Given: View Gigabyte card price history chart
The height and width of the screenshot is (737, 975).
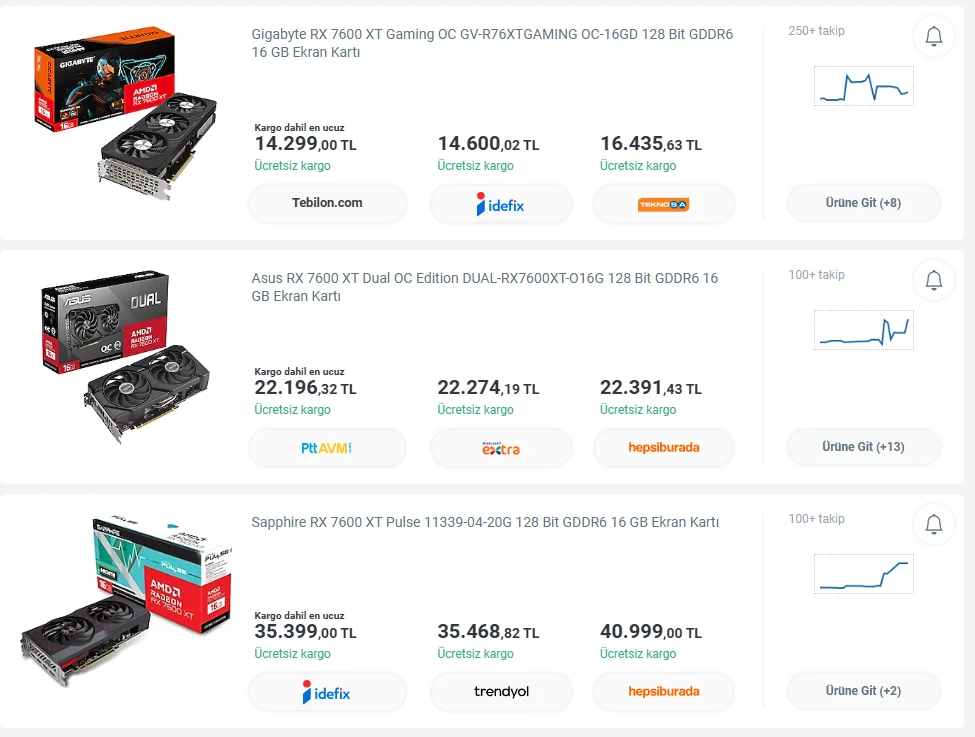Looking at the screenshot, I should click(863, 87).
